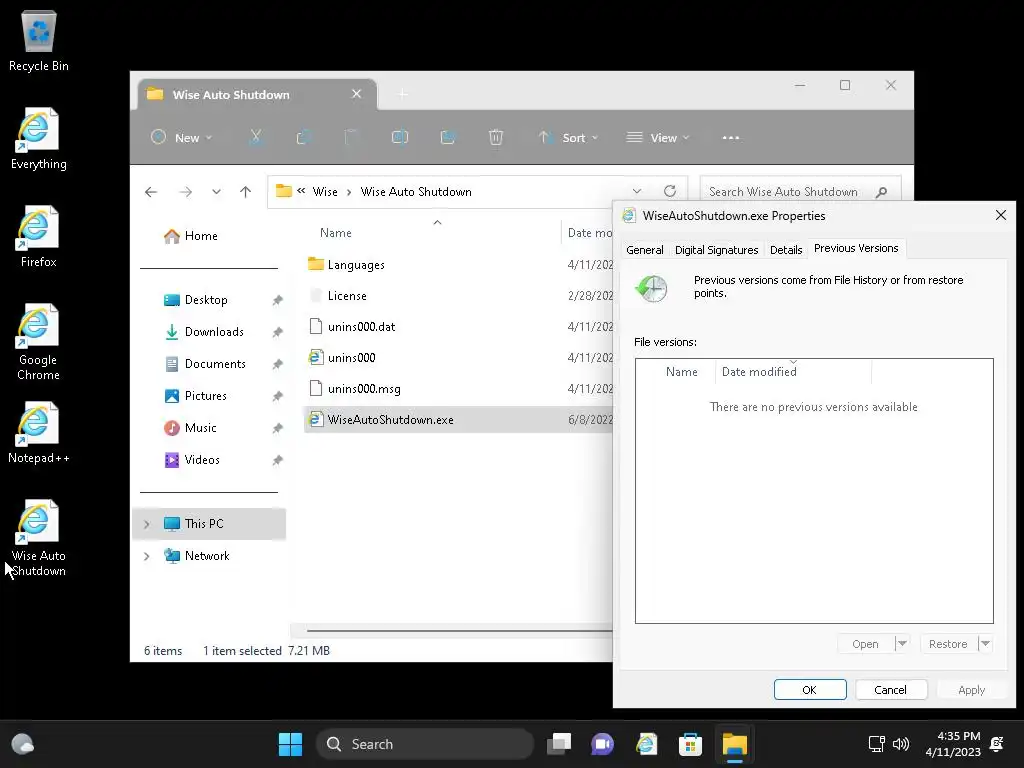This screenshot has width=1024, height=768.
Task: Expand Network tree node
Action: [147, 556]
